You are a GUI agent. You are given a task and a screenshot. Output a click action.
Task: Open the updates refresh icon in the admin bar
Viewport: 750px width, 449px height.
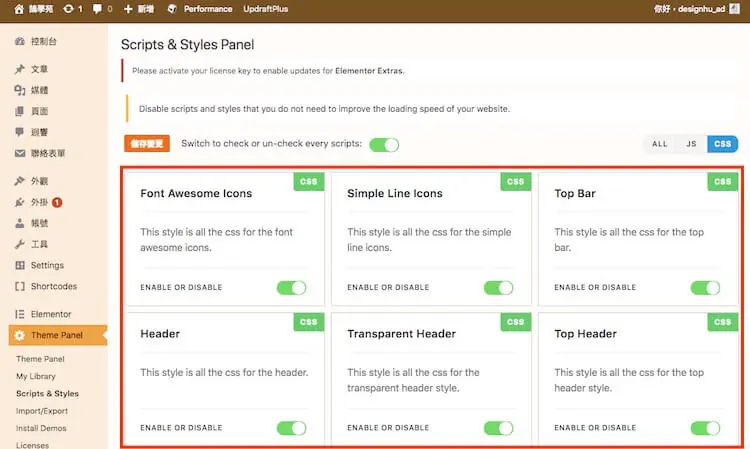[68, 9]
